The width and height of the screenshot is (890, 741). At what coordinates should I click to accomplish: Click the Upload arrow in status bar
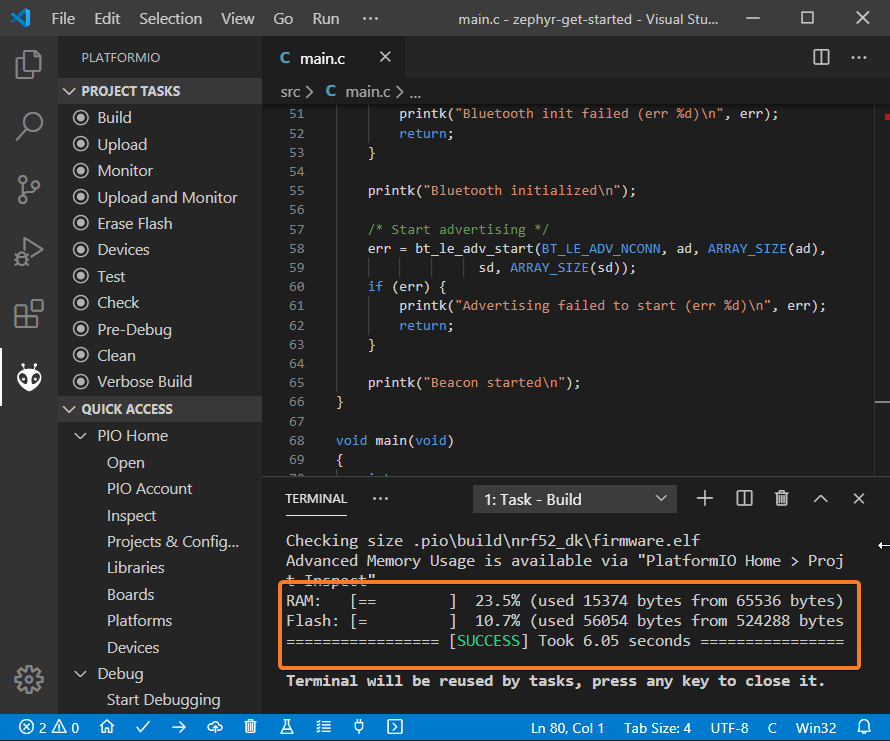pyautogui.click(x=179, y=727)
